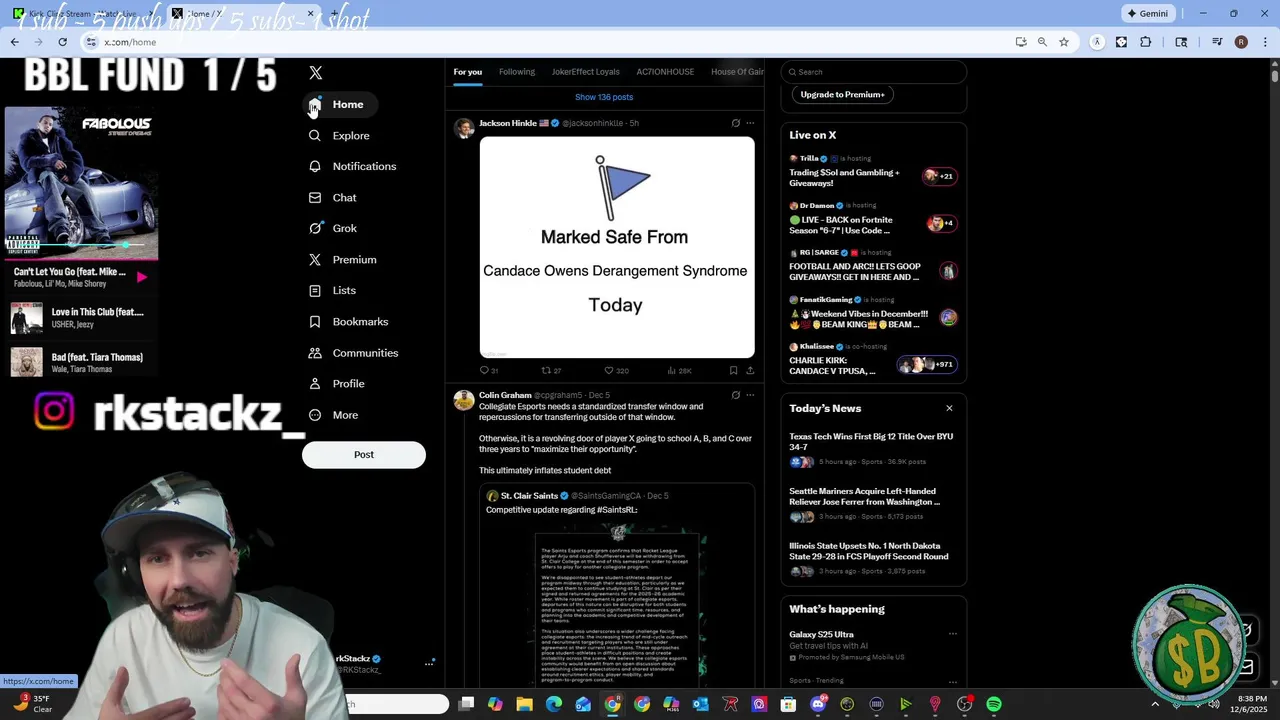
Task: Join Dr Damon's Fortnite live stream
Action: (x=873, y=219)
